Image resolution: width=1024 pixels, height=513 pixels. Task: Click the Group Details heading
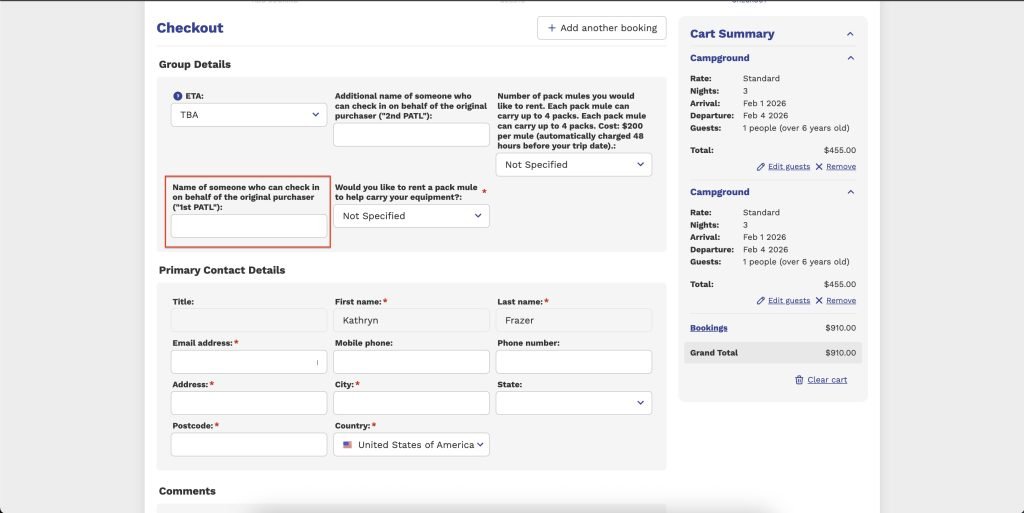tap(195, 64)
